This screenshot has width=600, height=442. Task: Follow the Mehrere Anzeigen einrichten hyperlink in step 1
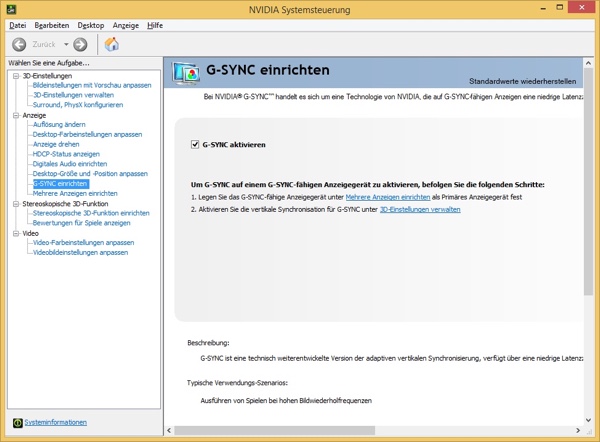pos(388,197)
